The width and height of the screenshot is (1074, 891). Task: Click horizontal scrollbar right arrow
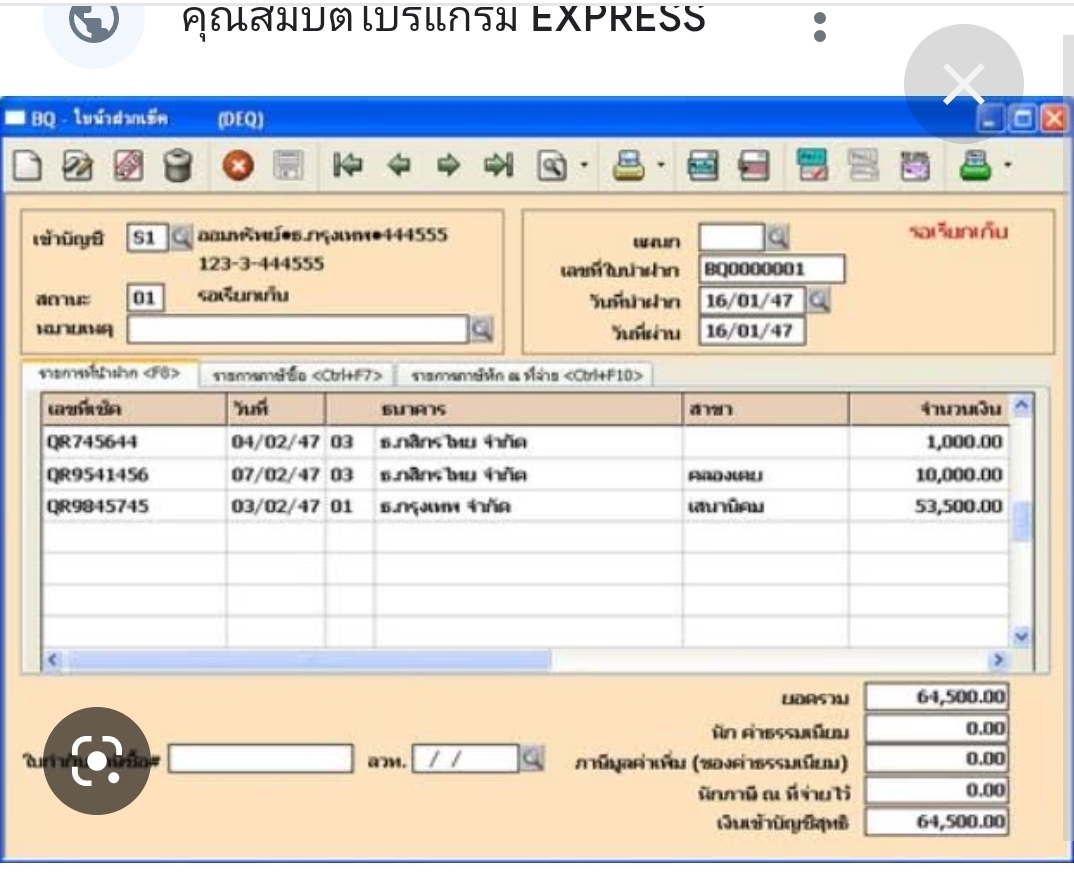998,660
